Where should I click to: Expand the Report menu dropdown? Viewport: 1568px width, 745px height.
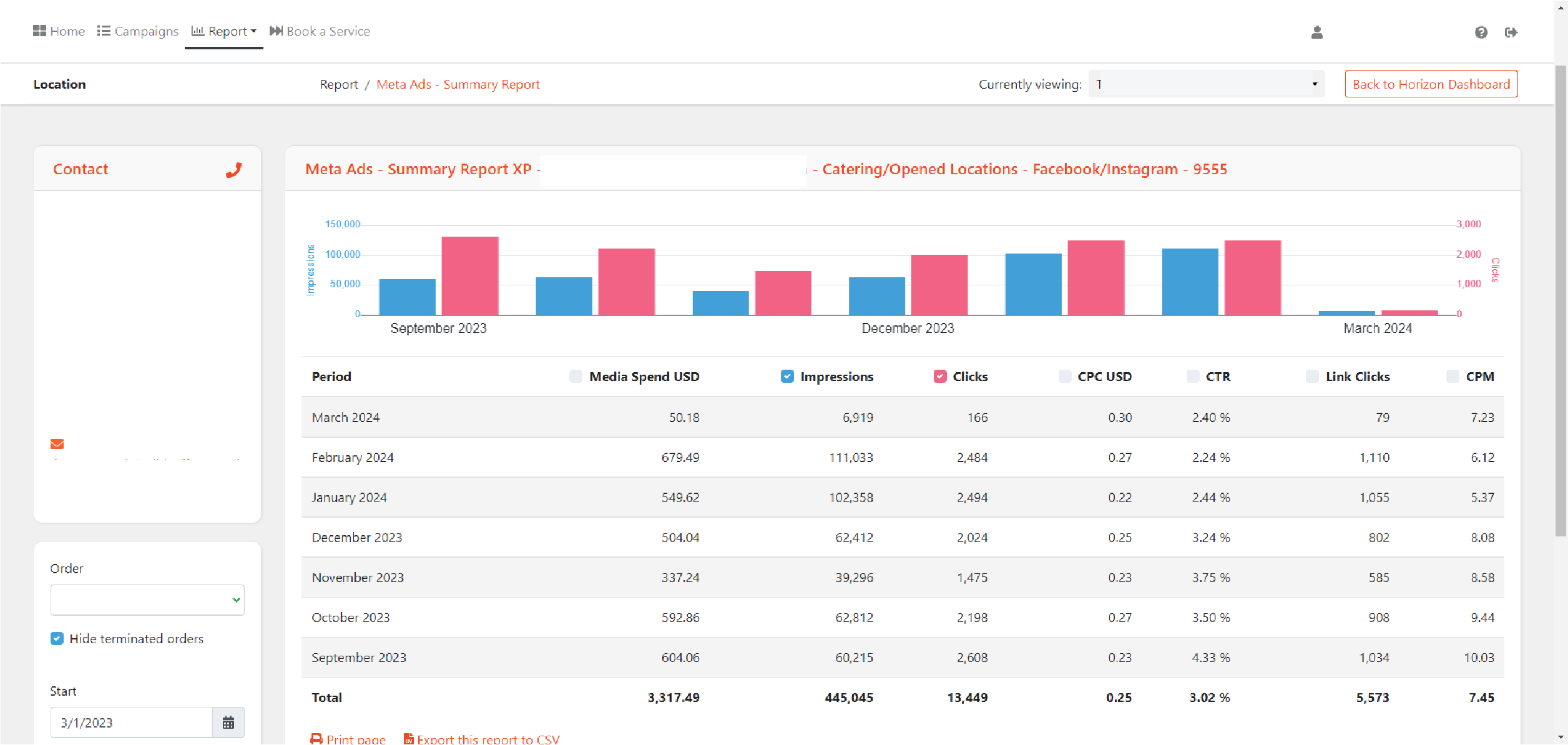[x=224, y=31]
